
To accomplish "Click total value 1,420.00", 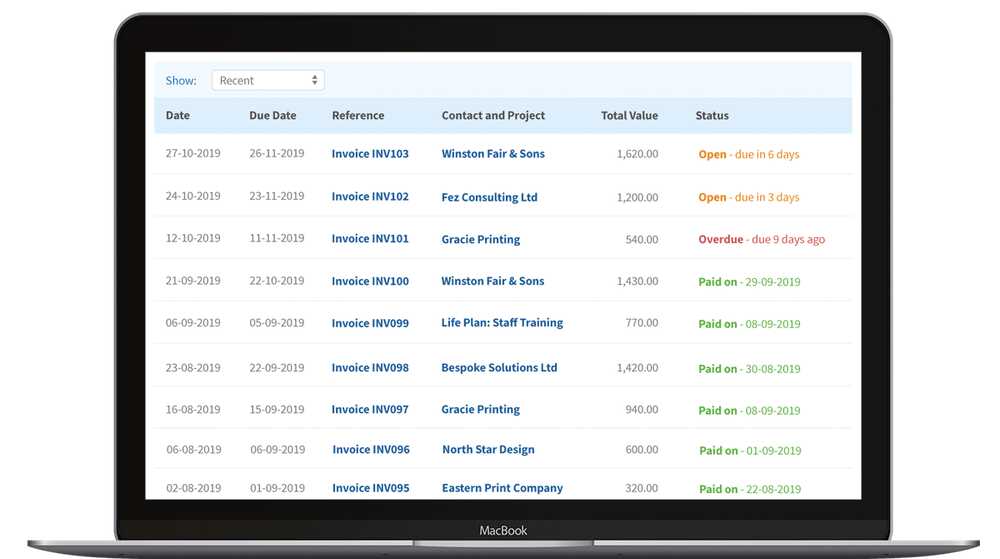I will pyautogui.click(x=637, y=368).
